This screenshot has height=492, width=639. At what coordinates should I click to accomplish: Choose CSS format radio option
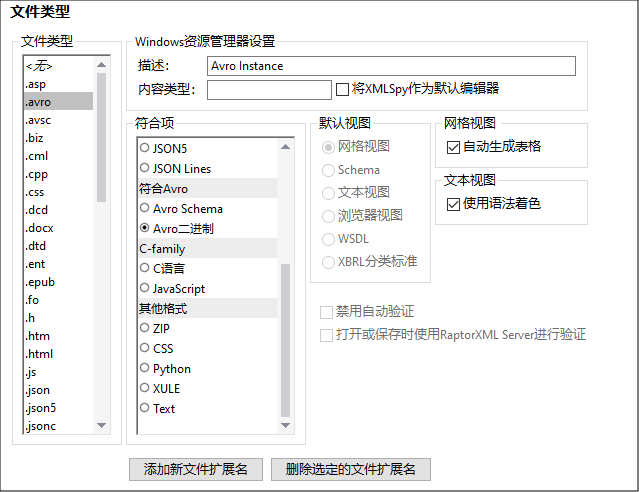coord(144,348)
